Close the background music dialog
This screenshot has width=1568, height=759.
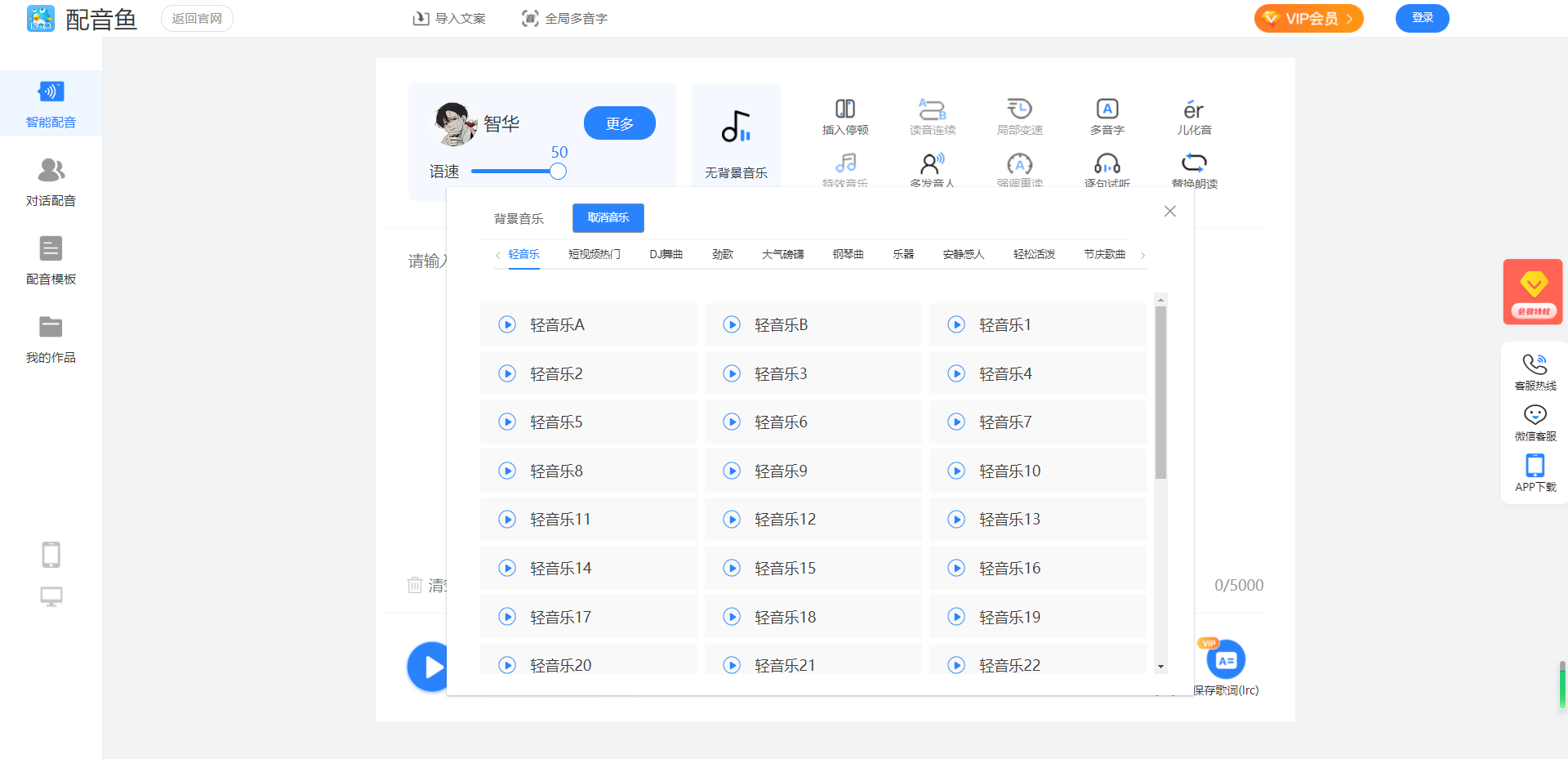[1170, 212]
